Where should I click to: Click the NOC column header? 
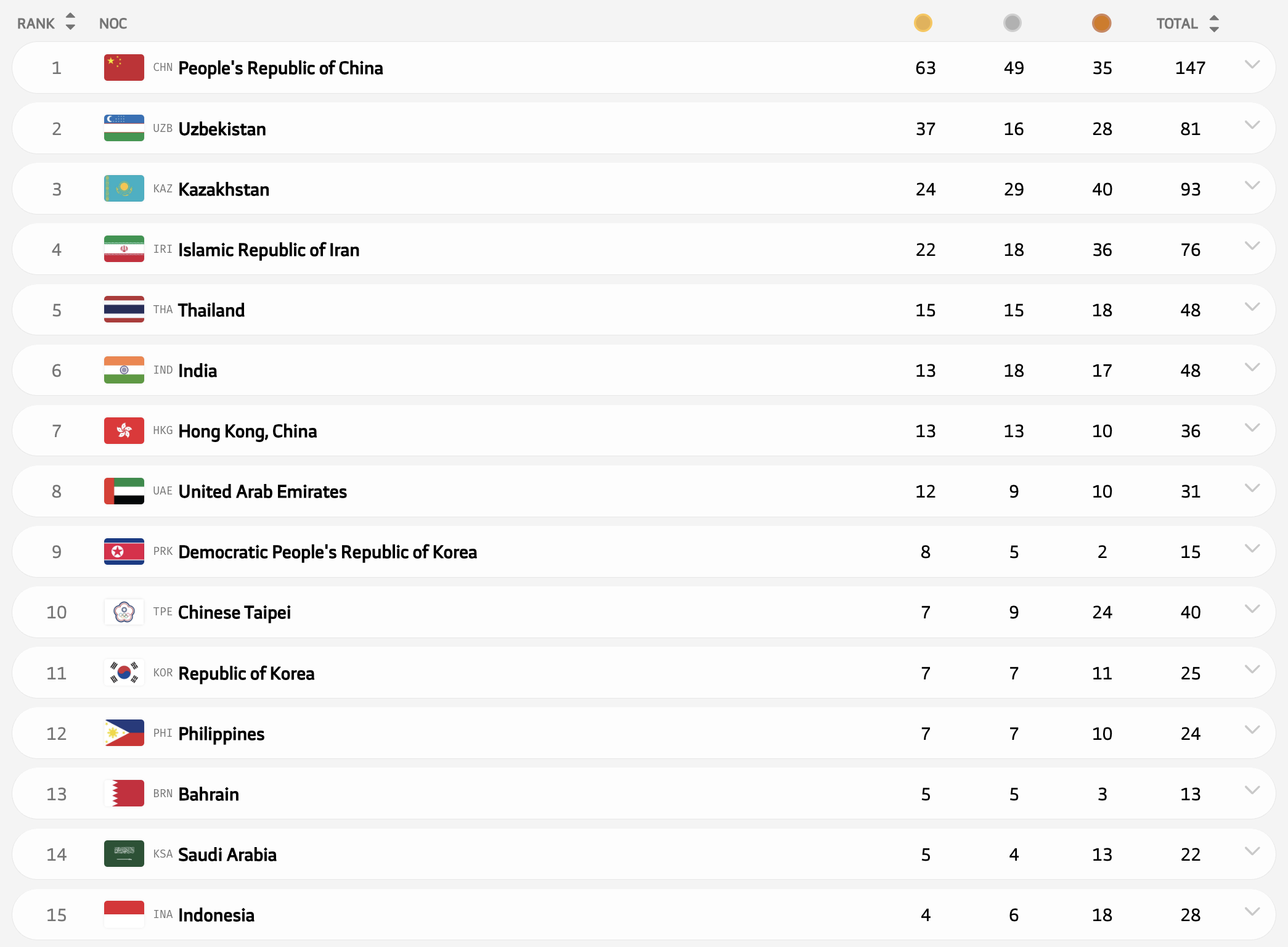coord(113,23)
